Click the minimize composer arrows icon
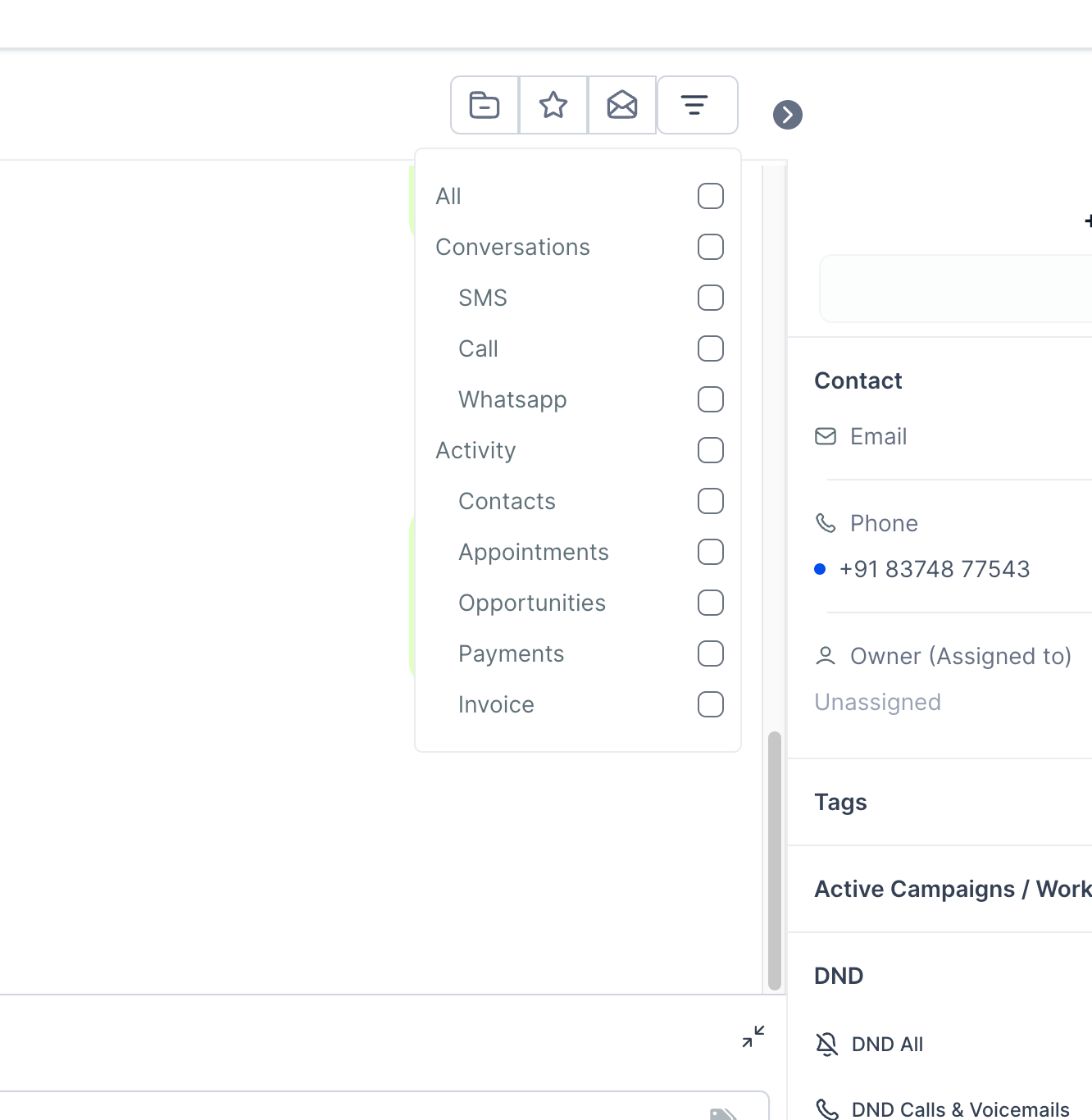The height and width of the screenshot is (1120, 1092). [753, 1037]
